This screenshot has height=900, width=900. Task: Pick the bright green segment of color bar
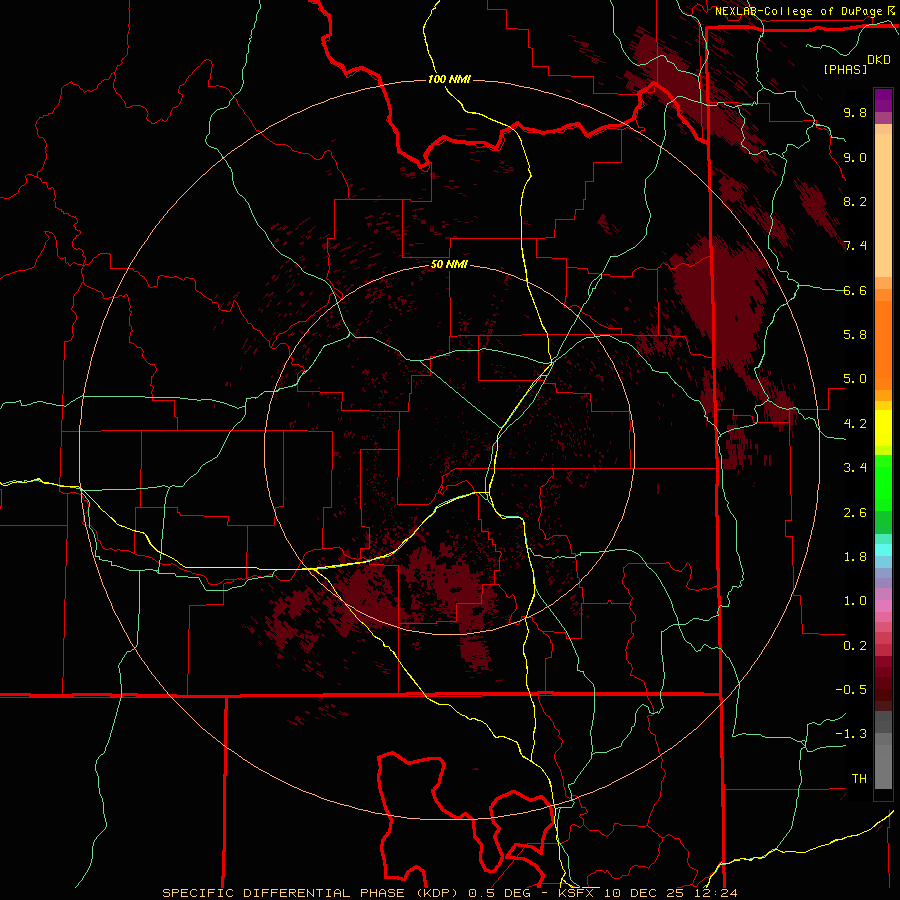[x=883, y=482]
